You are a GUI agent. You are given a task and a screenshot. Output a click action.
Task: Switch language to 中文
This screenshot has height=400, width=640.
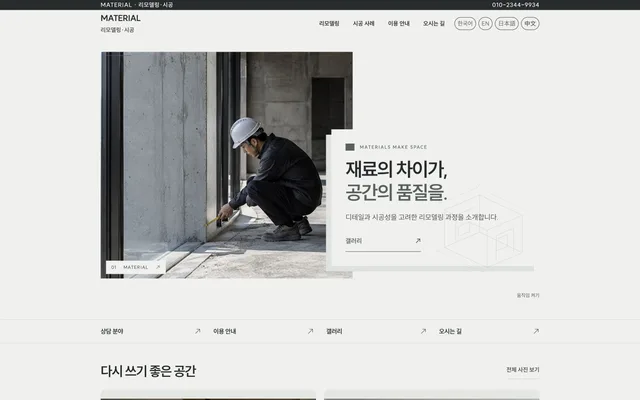[530, 24]
